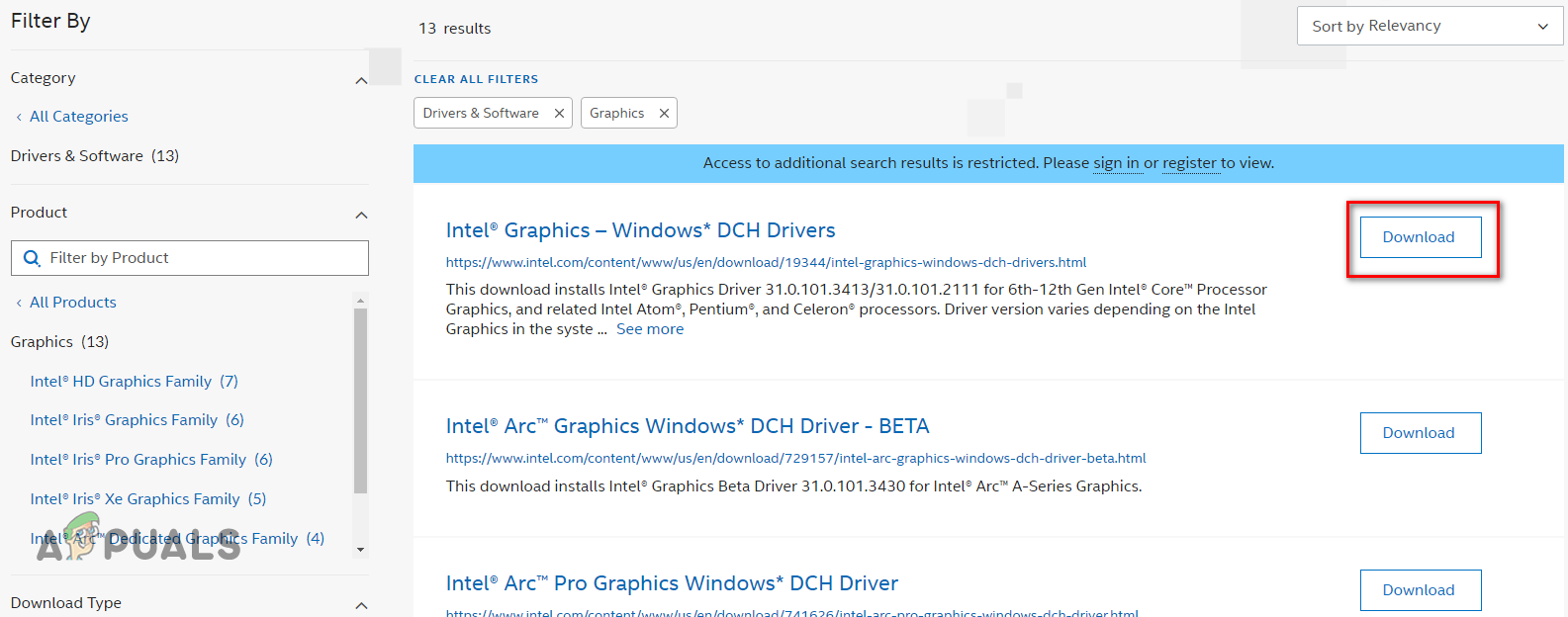Image resolution: width=1568 pixels, height=617 pixels.
Task: Click the search magnifier in product filter
Action: click(32, 258)
